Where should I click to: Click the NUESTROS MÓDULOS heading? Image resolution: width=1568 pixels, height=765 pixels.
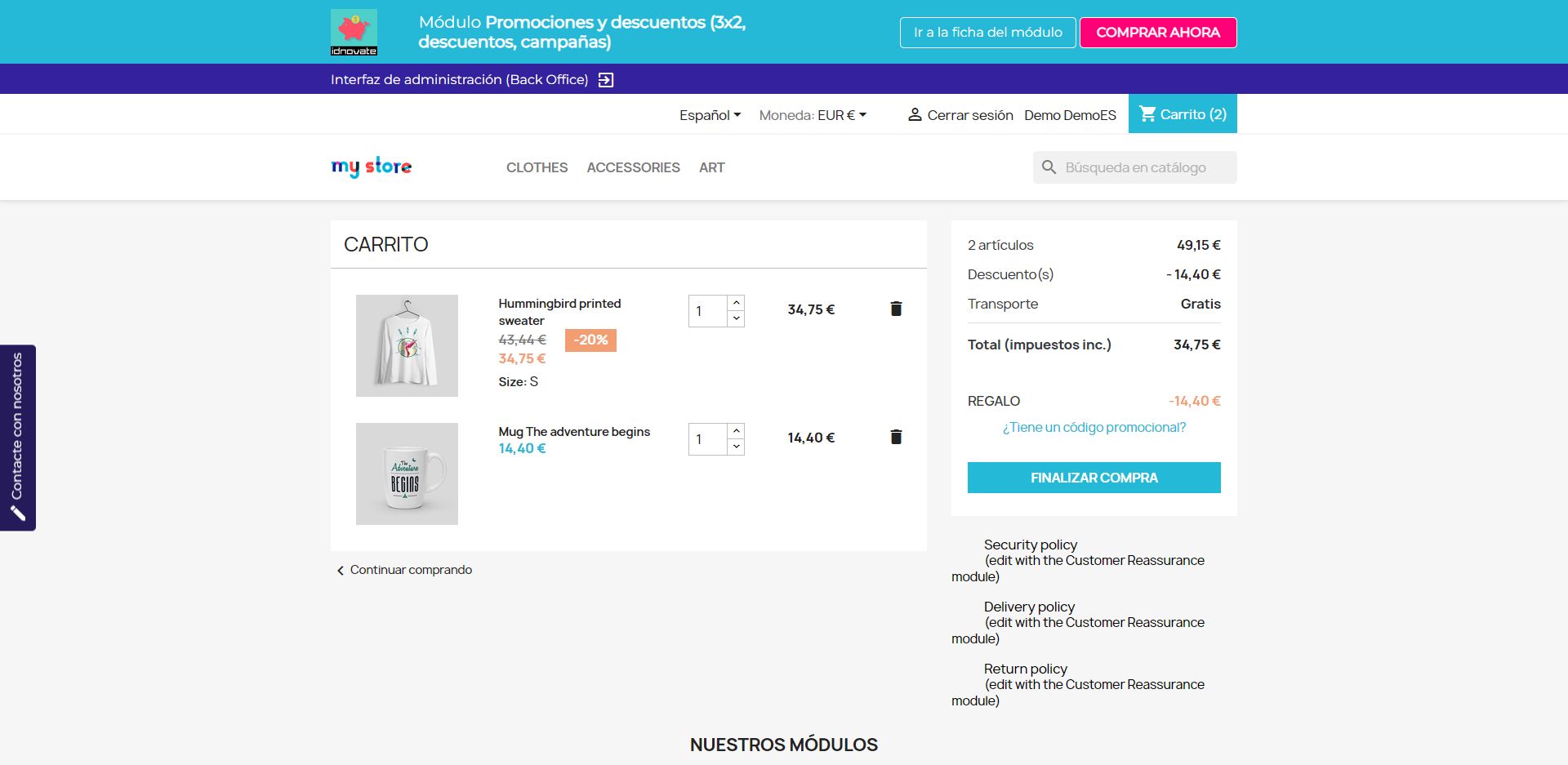click(x=784, y=745)
